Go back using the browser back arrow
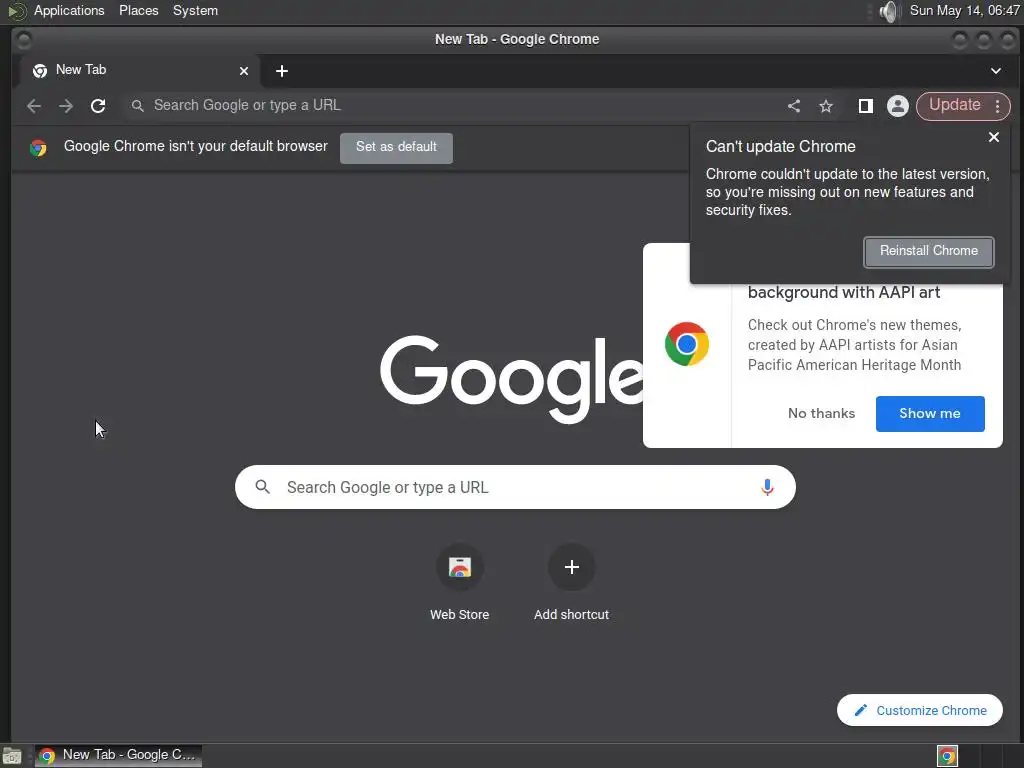This screenshot has width=1024, height=768. coord(34,106)
